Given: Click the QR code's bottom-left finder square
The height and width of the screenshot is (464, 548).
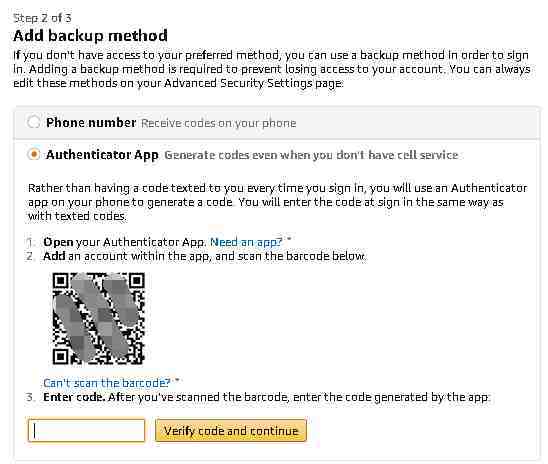Looking at the screenshot, I should click(60, 357).
